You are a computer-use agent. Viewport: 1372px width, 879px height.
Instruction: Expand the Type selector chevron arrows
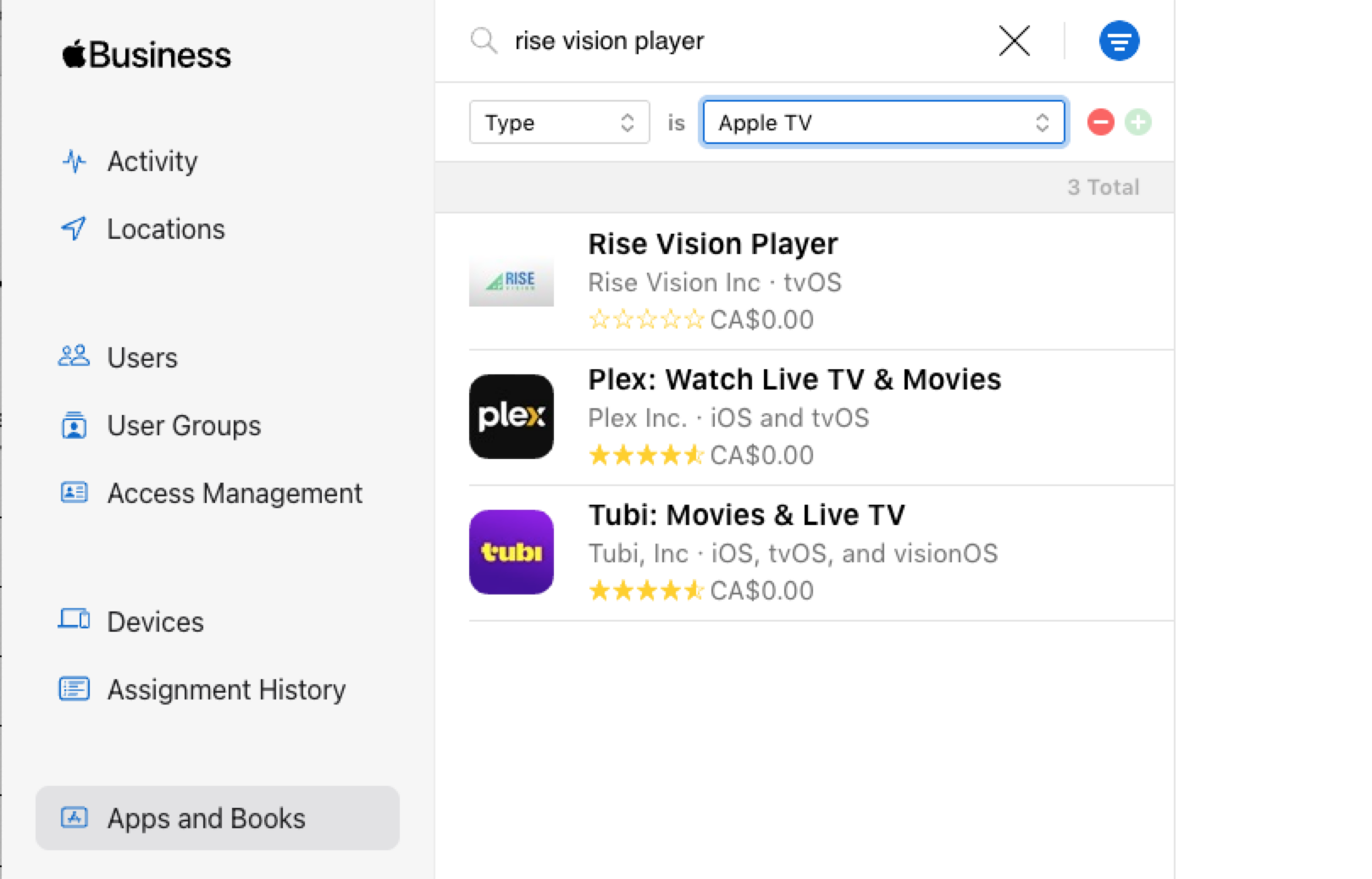(x=627, y=123)
